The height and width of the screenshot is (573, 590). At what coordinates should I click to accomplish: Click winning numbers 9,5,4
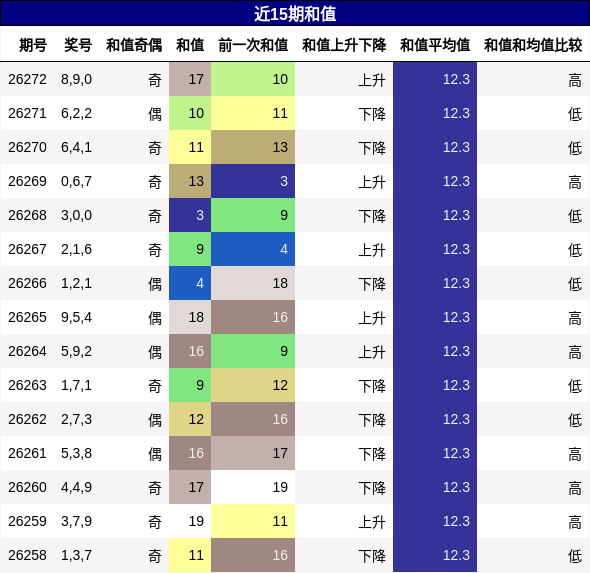coord(76,317)
